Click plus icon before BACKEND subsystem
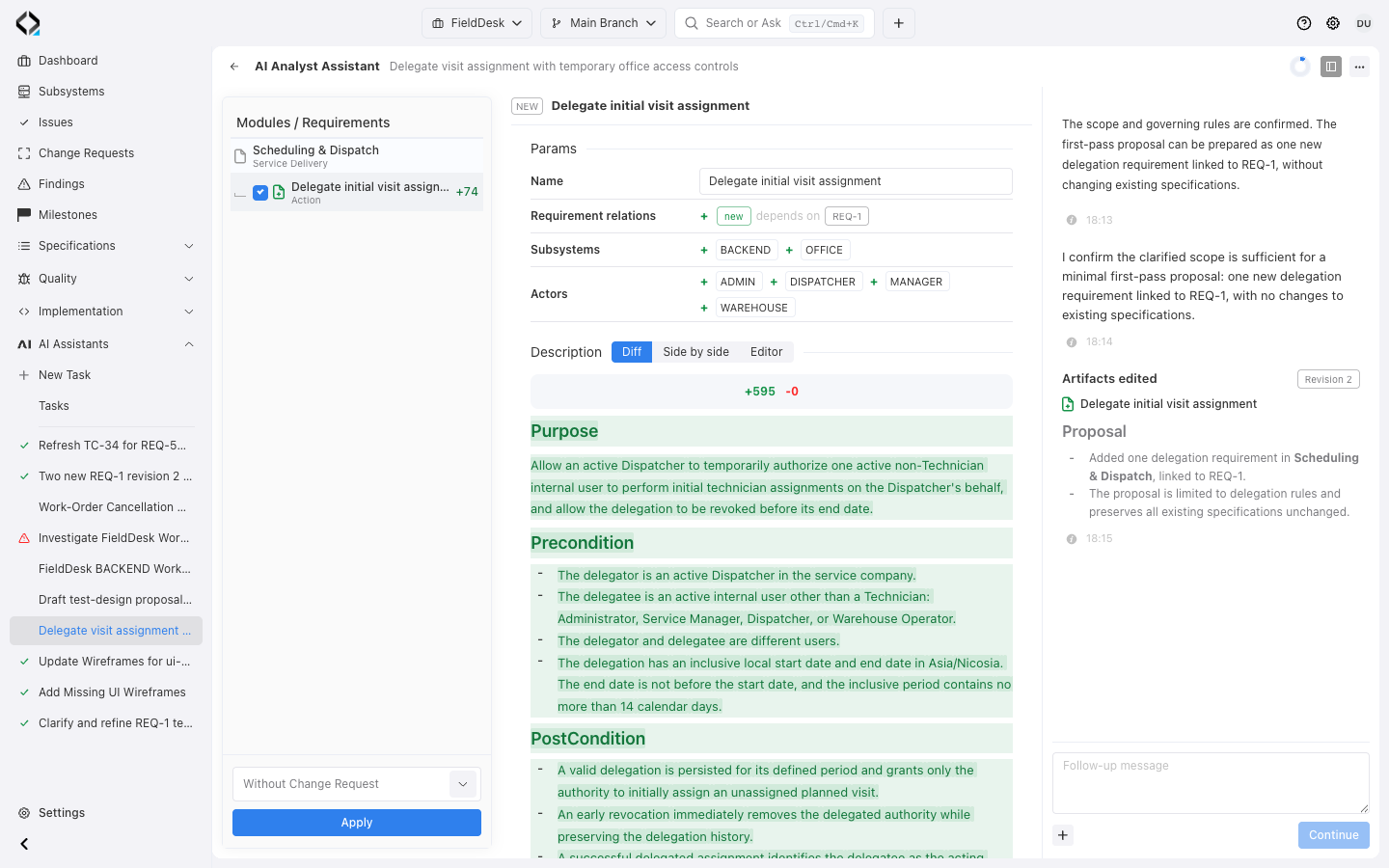This screenshot has height=868, width=1389. pos(704,250)
